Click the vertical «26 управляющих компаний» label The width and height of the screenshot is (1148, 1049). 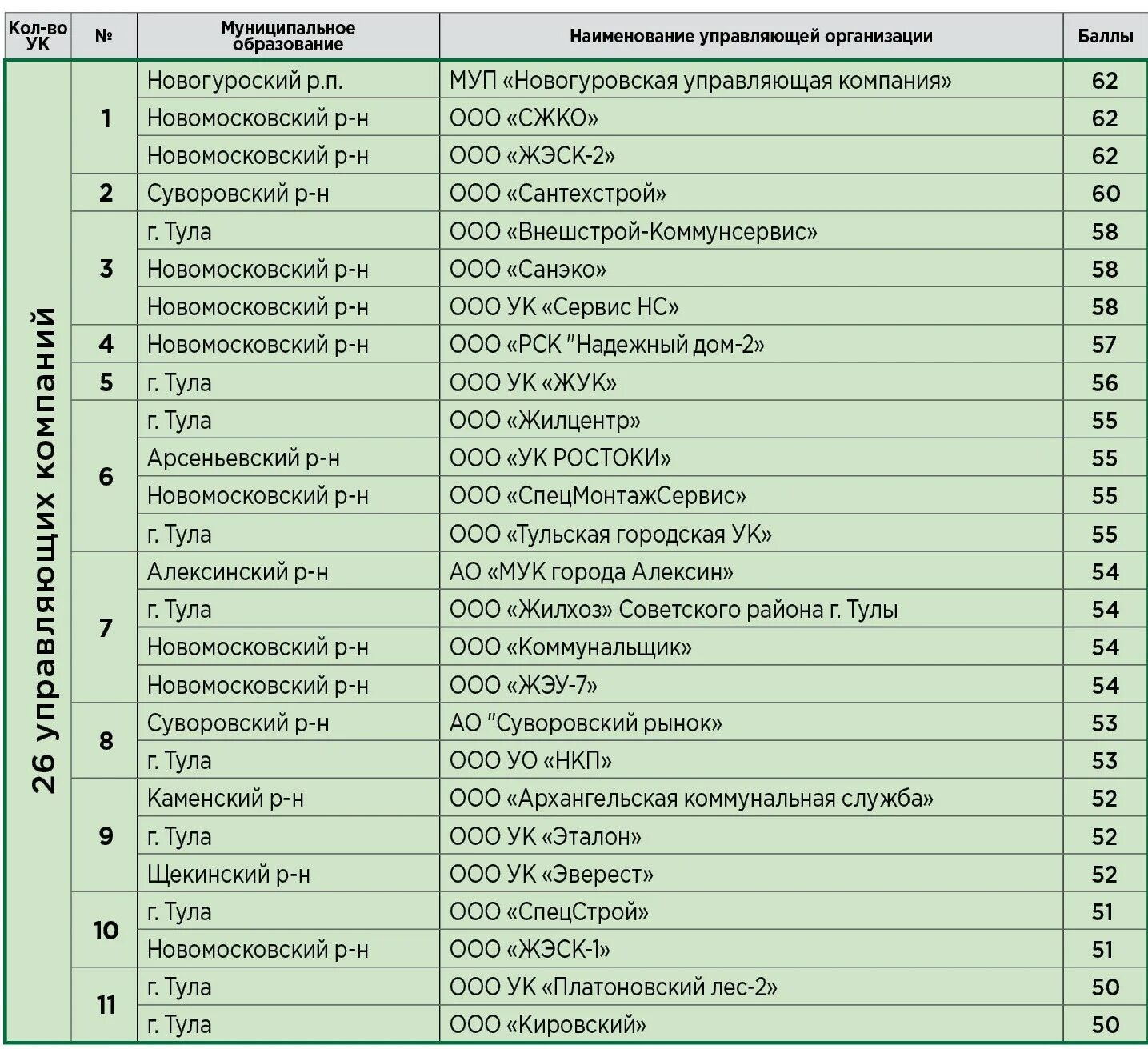(44, 551)
